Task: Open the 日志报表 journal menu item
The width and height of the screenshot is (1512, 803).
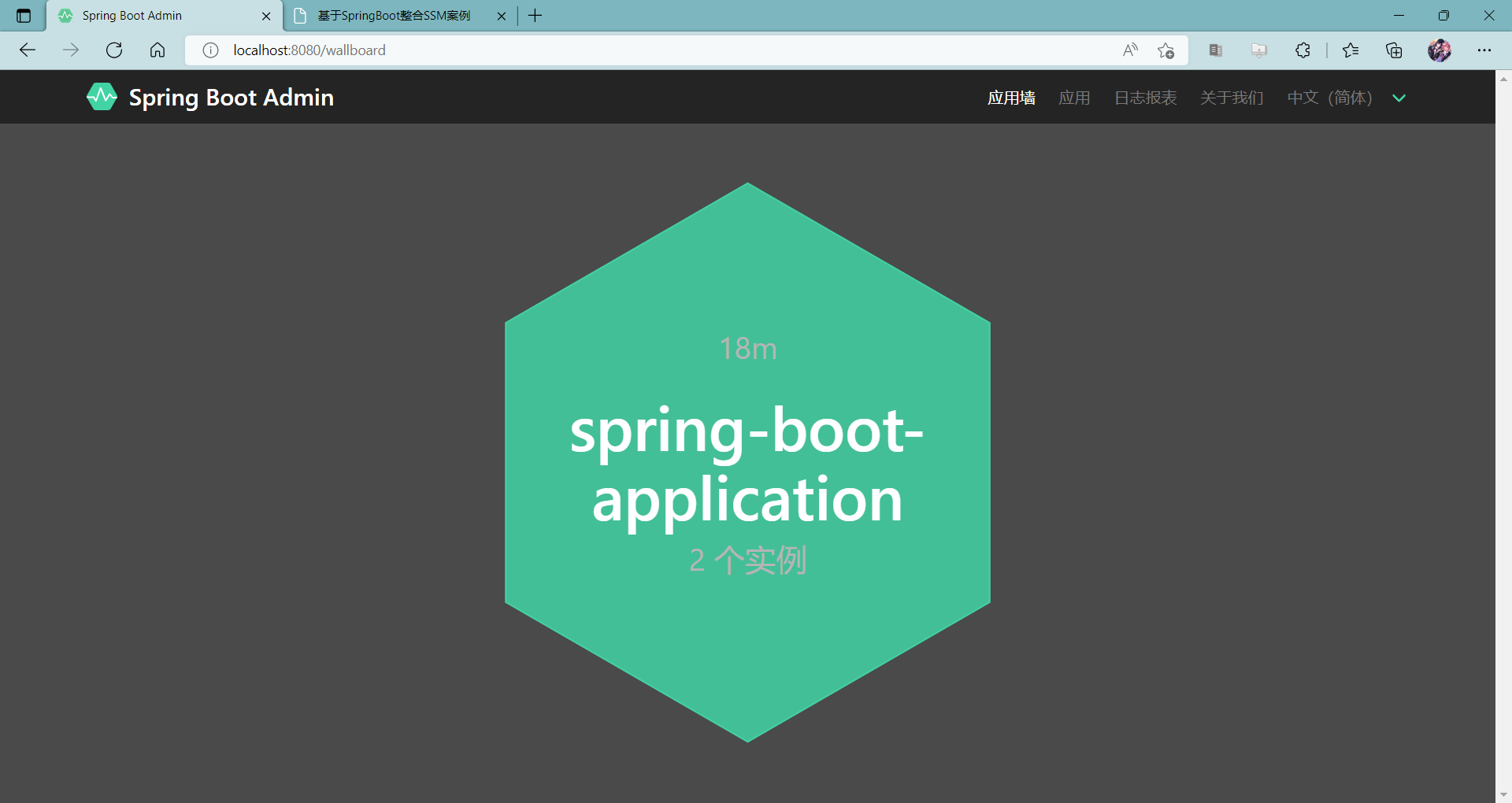Action: (1145, 98)
